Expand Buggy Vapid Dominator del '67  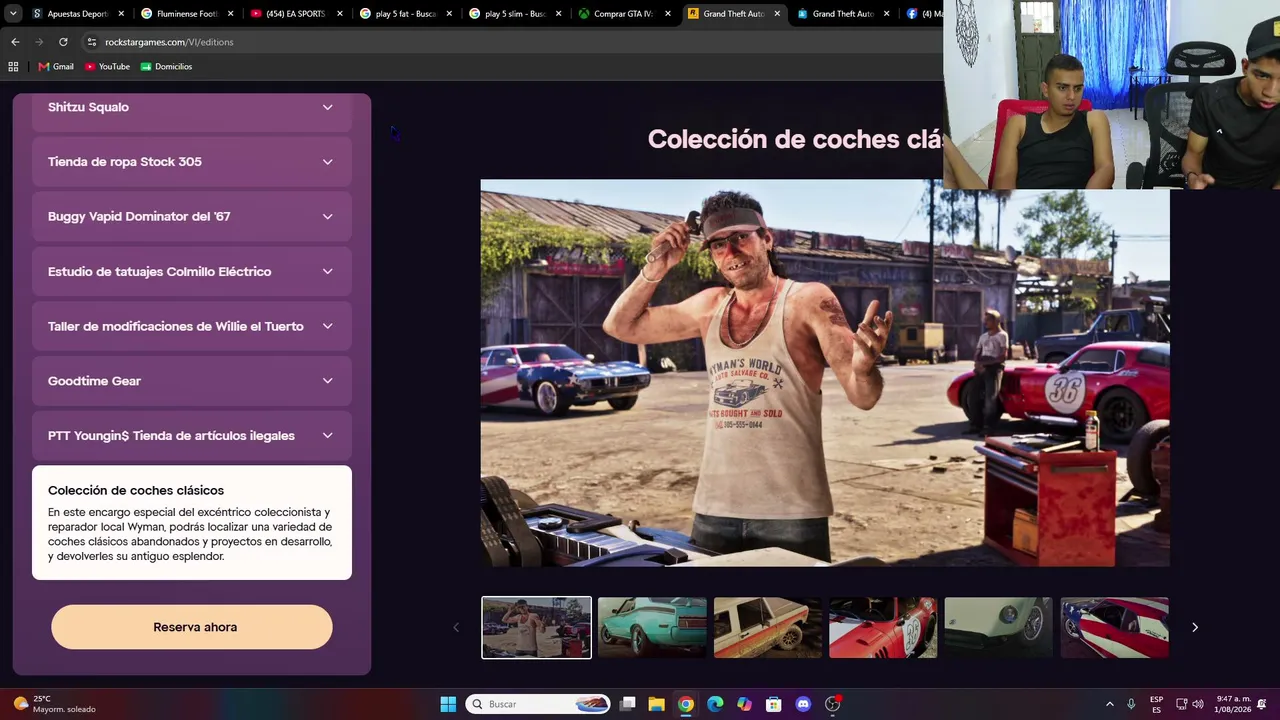[192, 217]
